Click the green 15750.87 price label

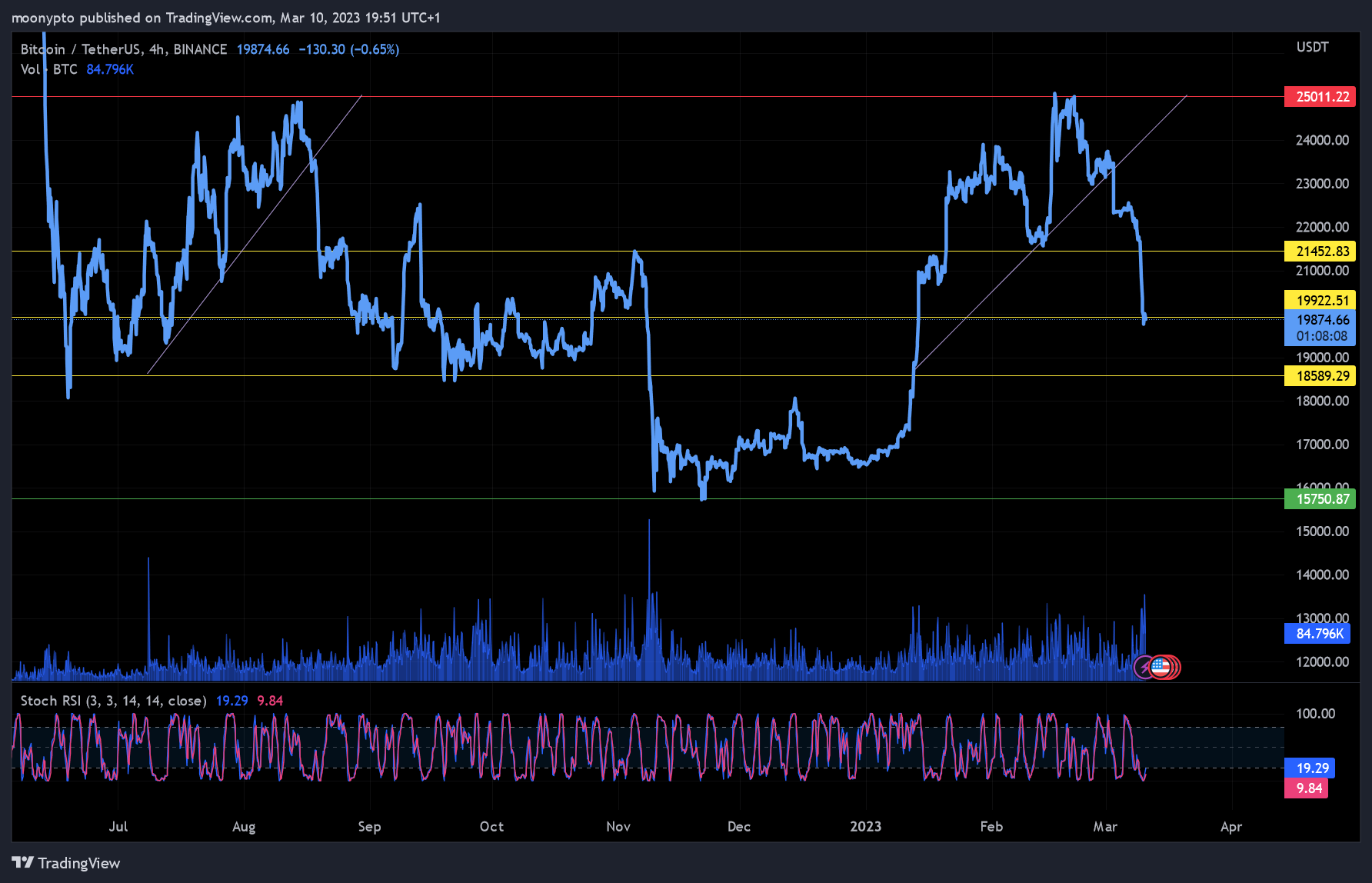1320,499
